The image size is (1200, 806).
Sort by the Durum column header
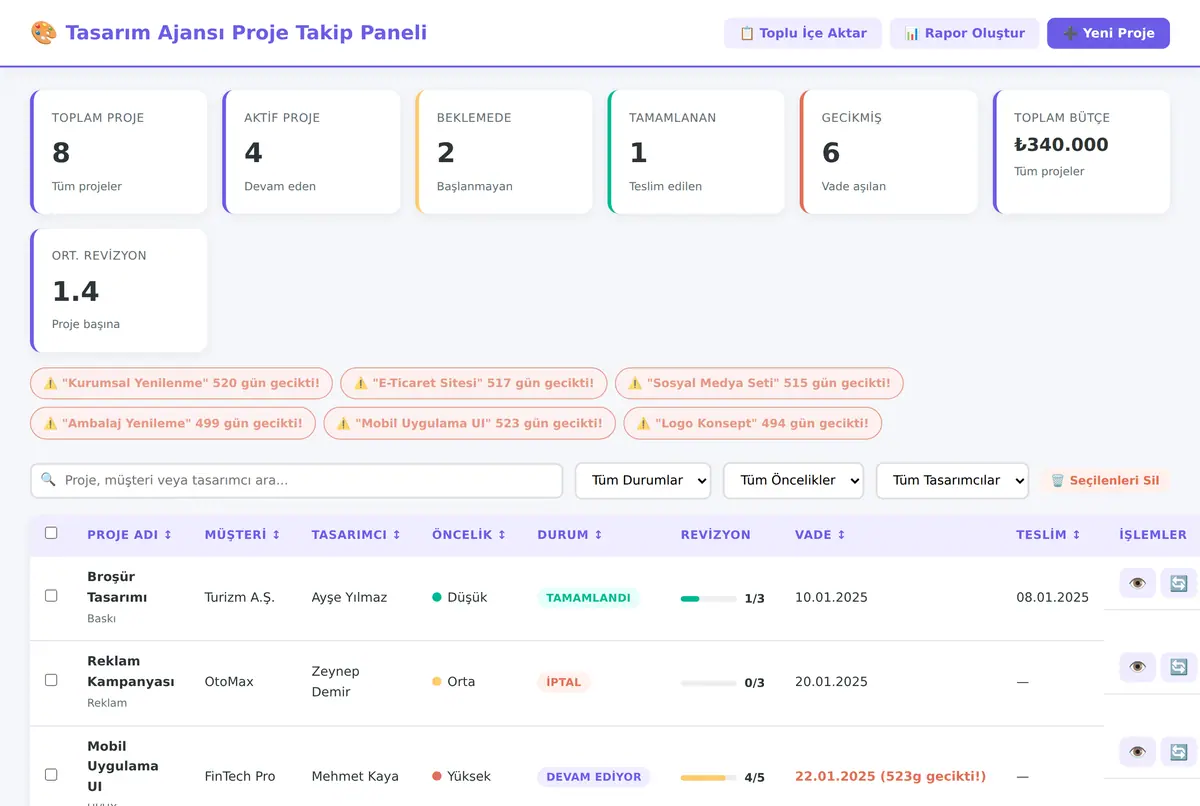(x=570, y=535)
